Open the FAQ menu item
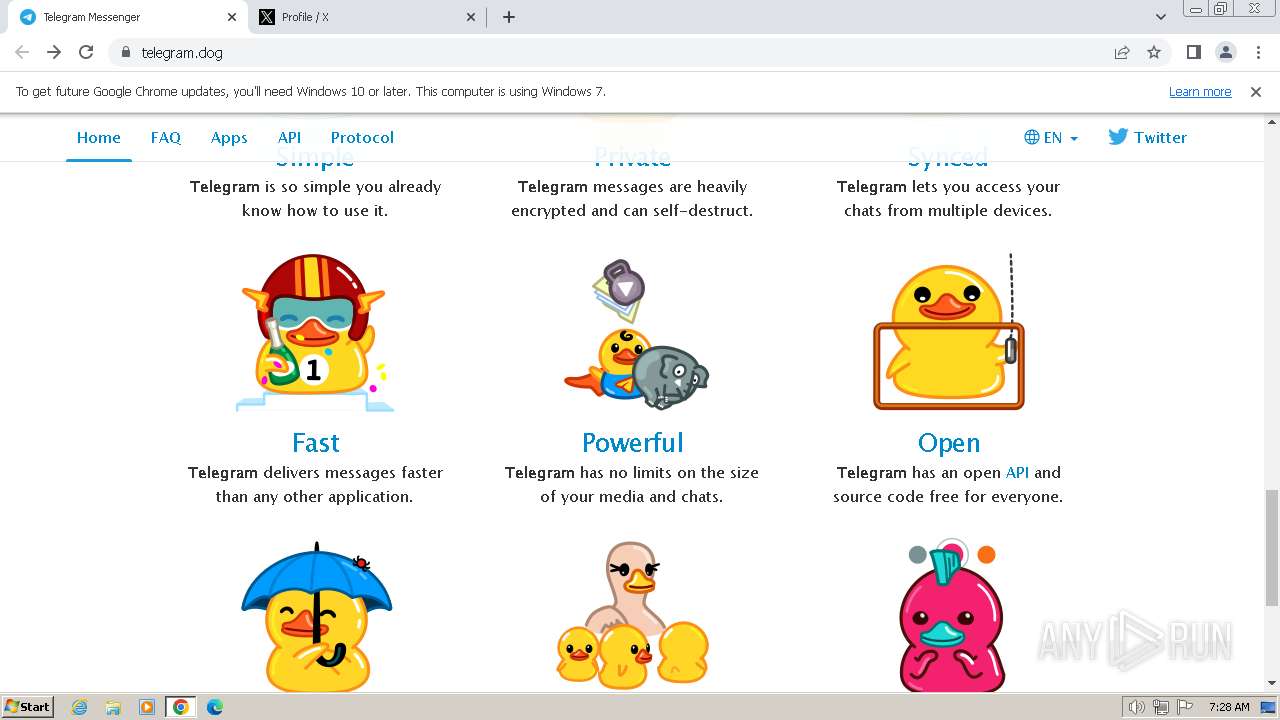The width and height of the screenshot is (1280, 720). tap(166, 138)
